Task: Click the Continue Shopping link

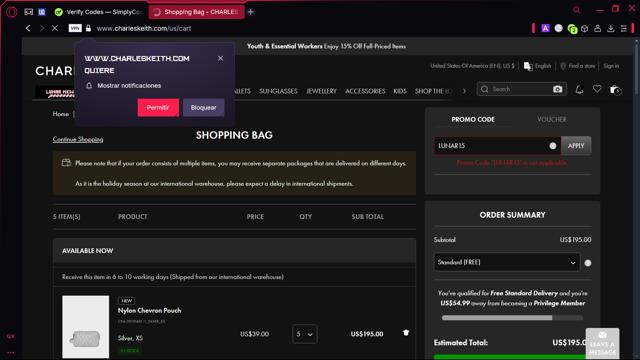Action: click(x=78, y=139)
